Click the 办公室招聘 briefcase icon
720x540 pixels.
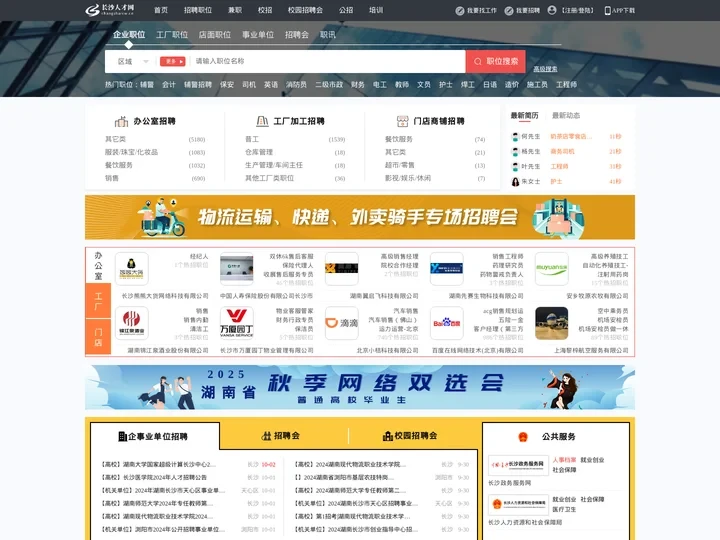point(121,121)
